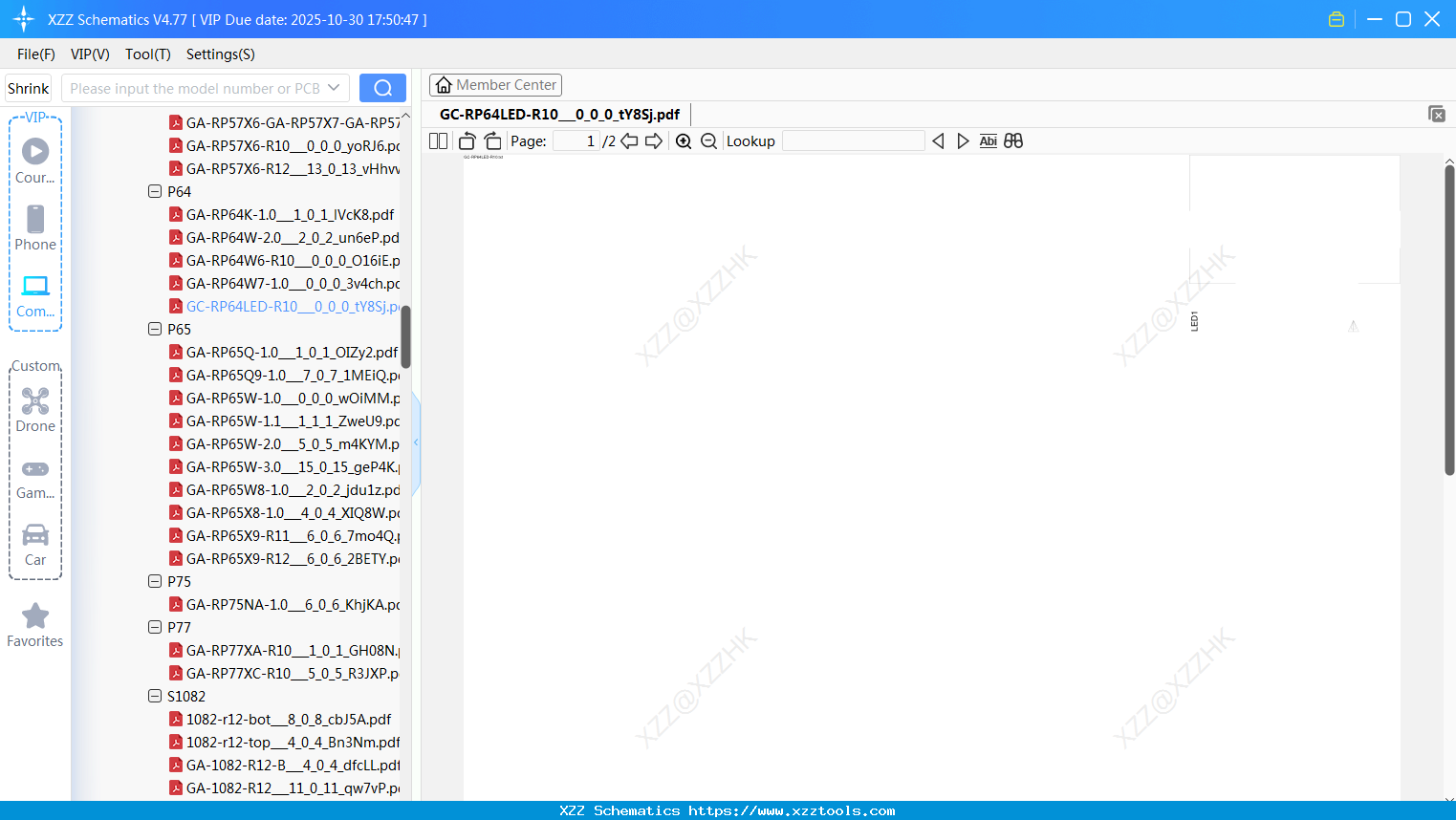Collapse the S1082 folder

[x=155, y=696]
